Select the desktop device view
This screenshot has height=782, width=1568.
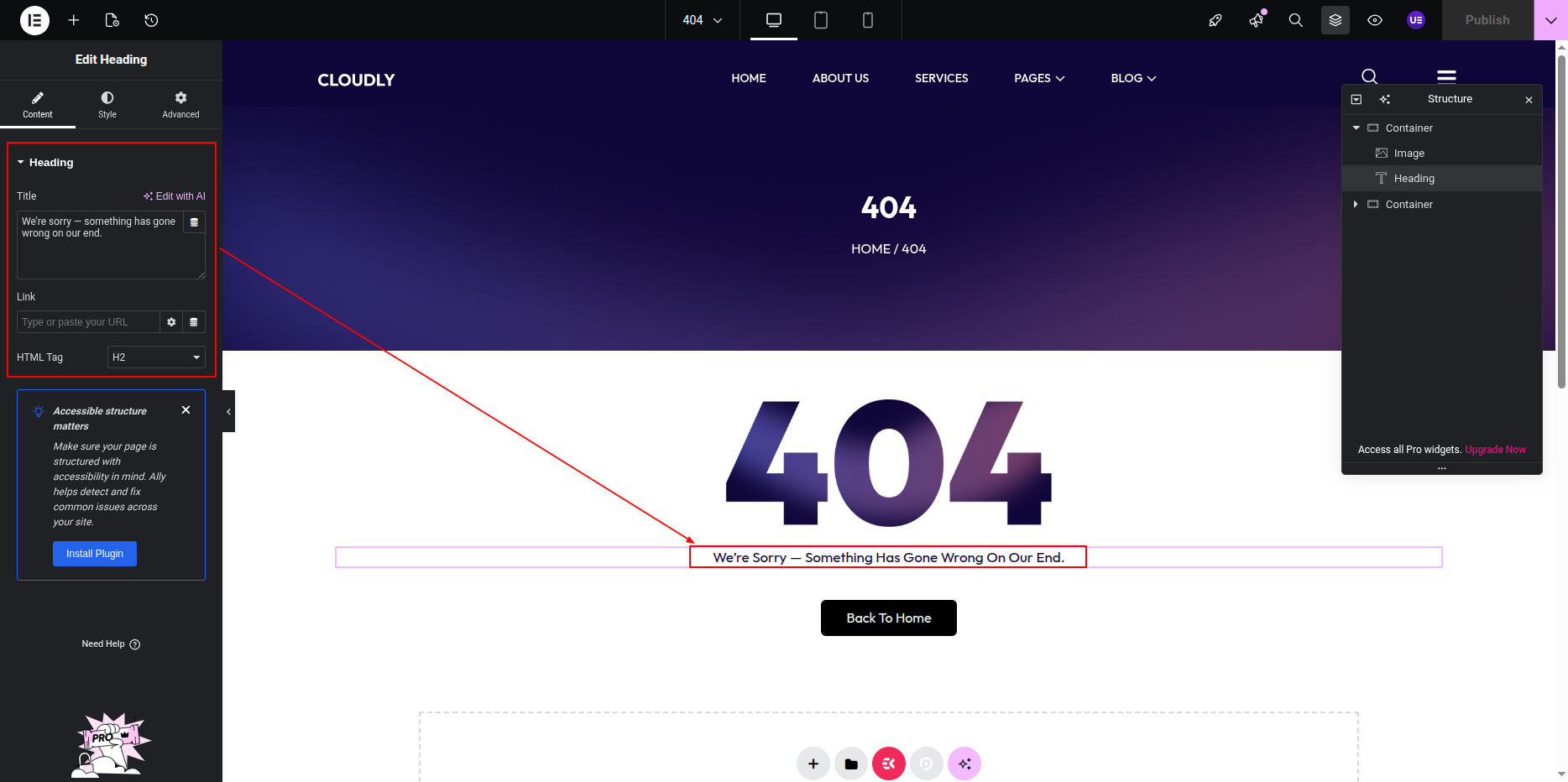pos(774,20)
